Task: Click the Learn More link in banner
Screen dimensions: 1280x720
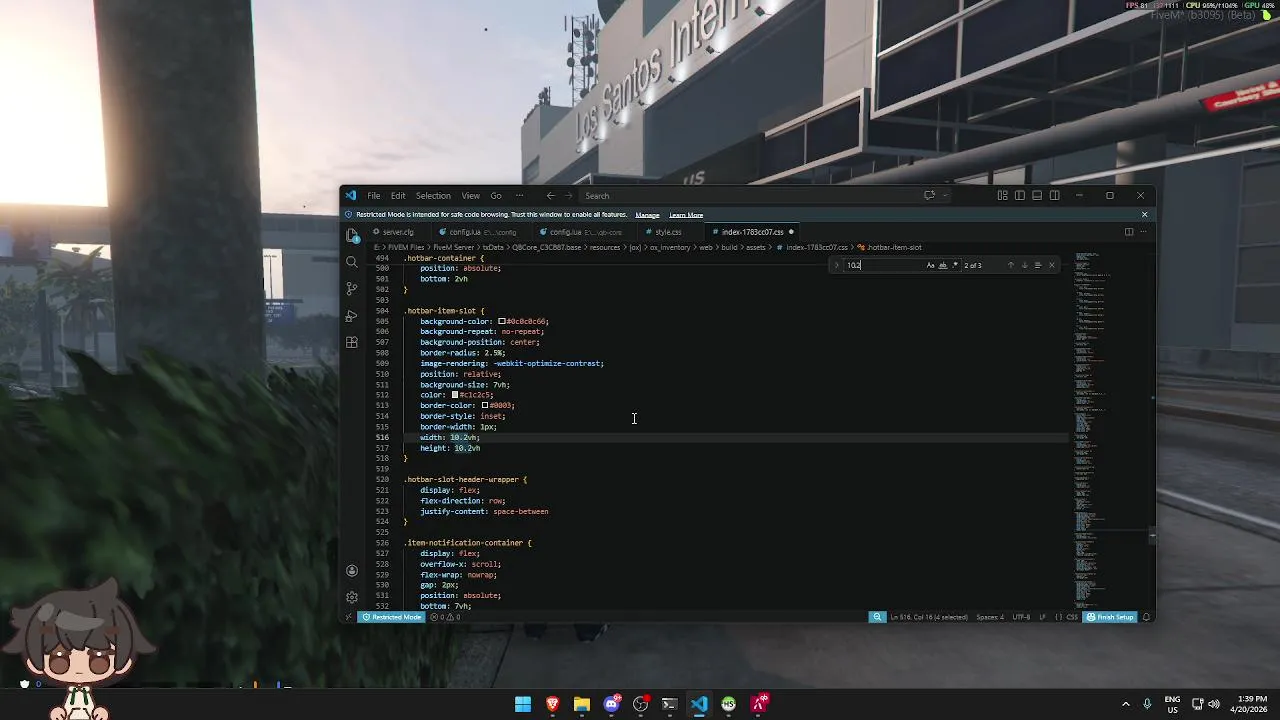Action: (686, 215)
